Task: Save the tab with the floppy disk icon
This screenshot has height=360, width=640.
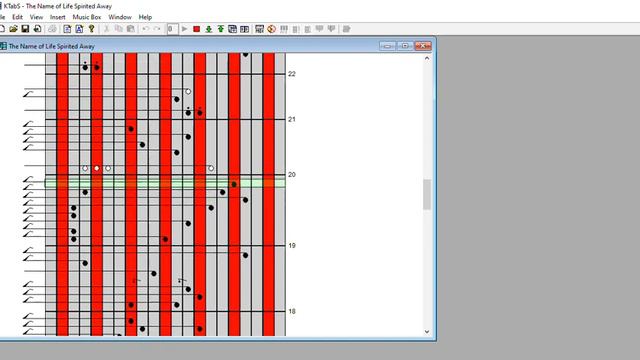Action: [x=25, y=29]
